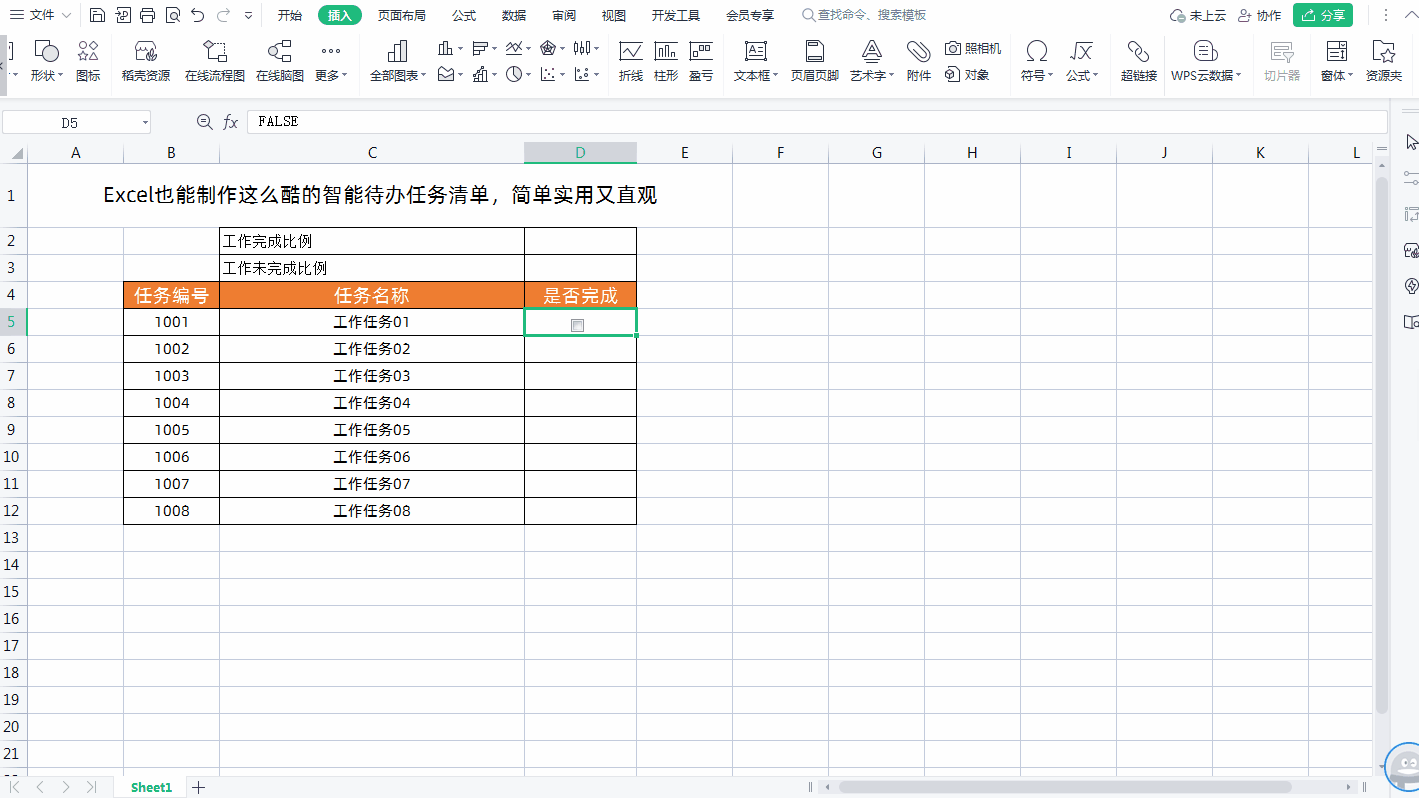This screenshot has height=798, width=1419.
Task: Click the three-dot more options icon
Action: point(1385,16)
